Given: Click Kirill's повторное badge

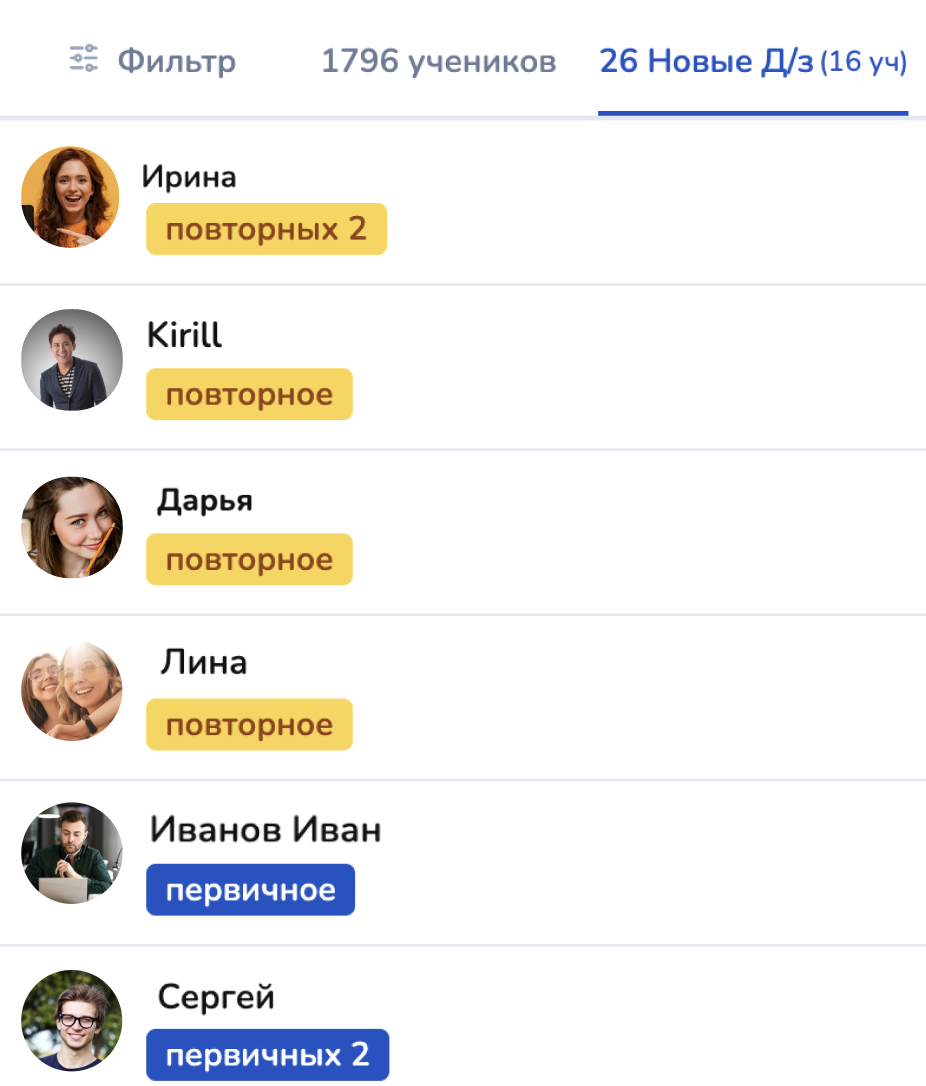Looking at the screenshot, I should [x=249, y=394].
